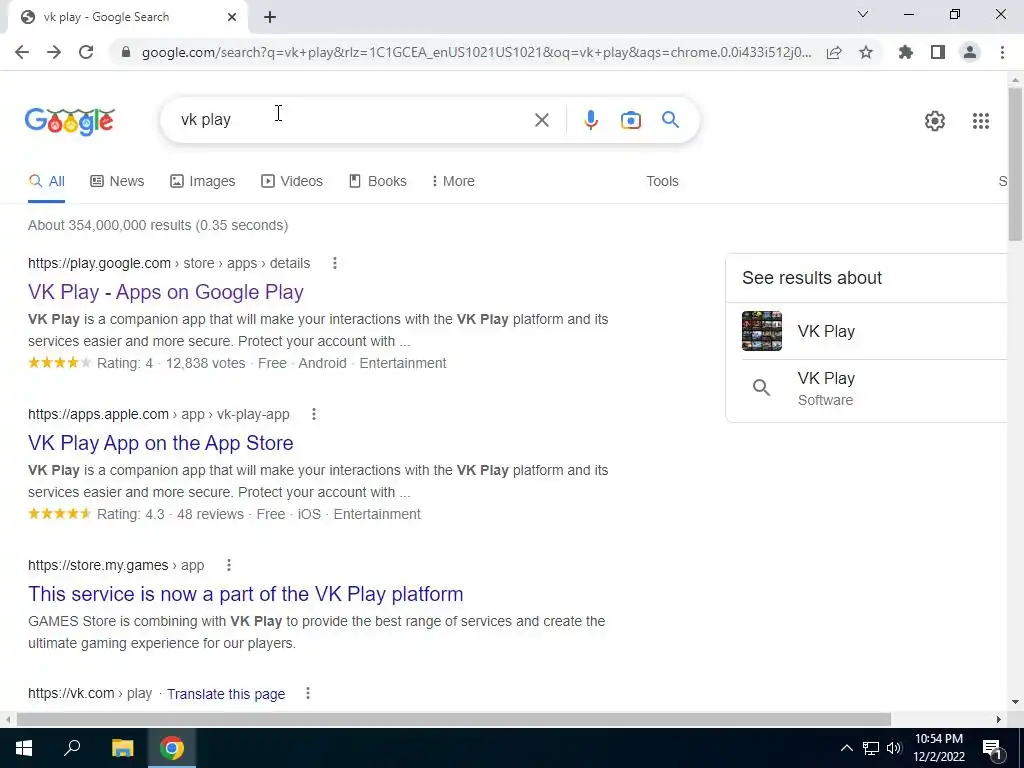
Task: Go to Google homepage via logo
Action: click(x=70, y=121)
